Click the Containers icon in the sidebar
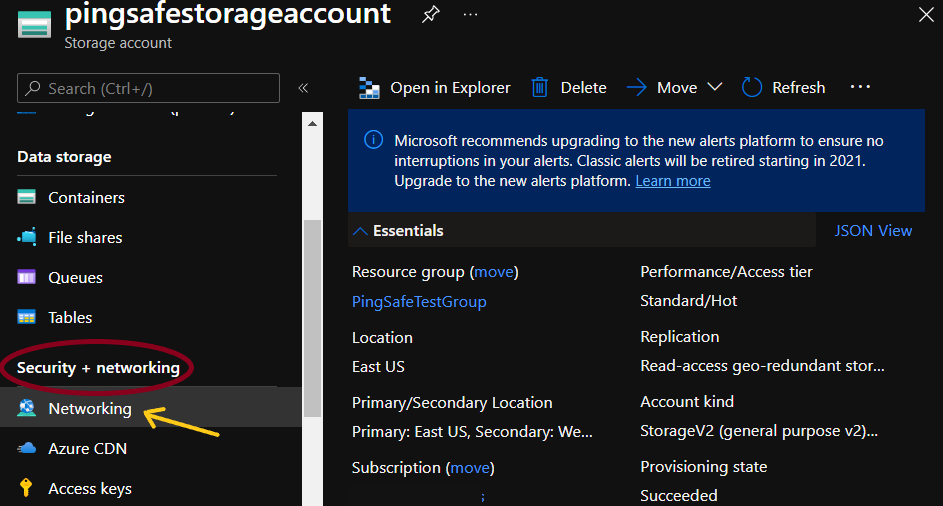 click(x=27, y=197)
